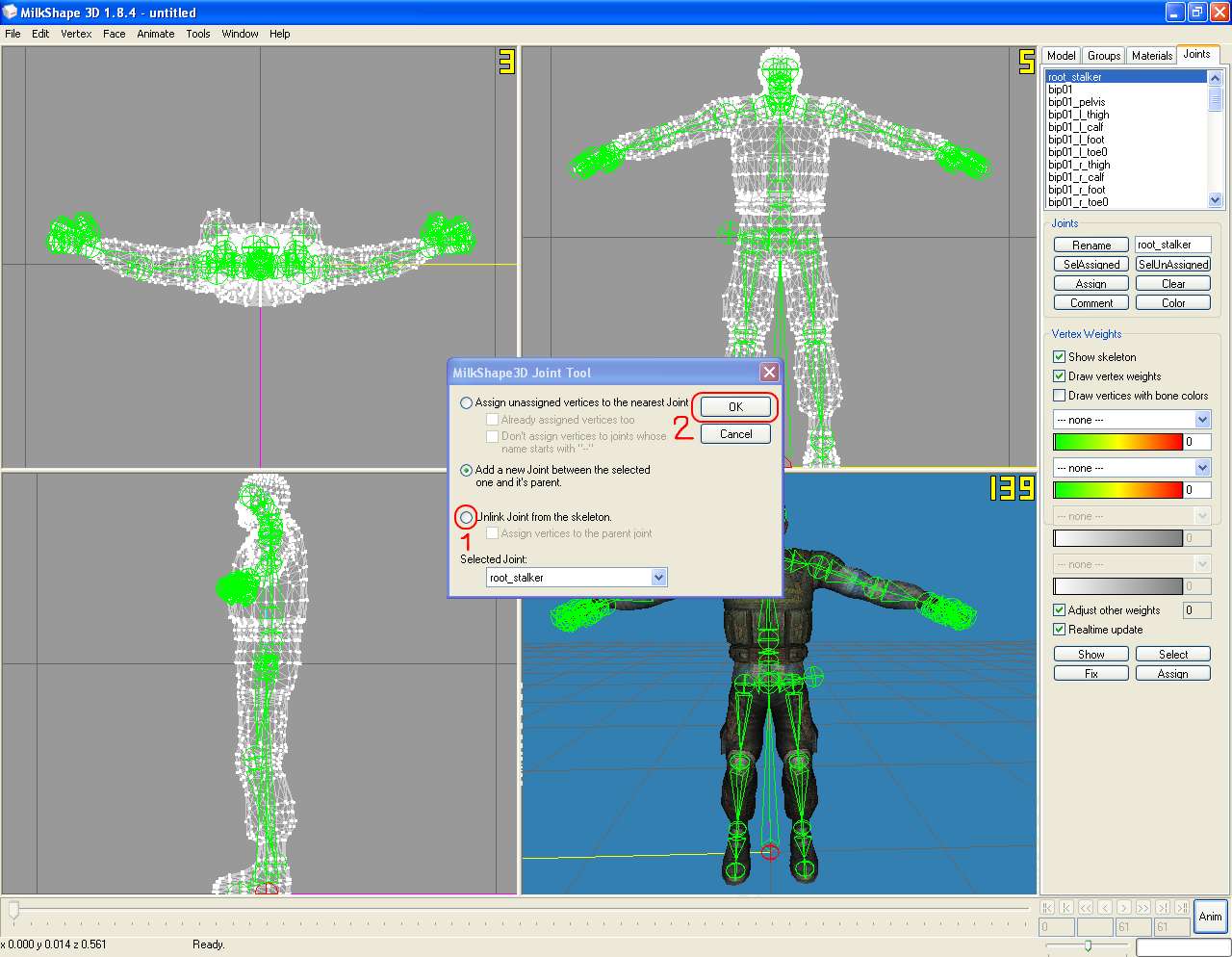Click the Clear button
Screen dimensions: 1232x957
point(1173,284)
